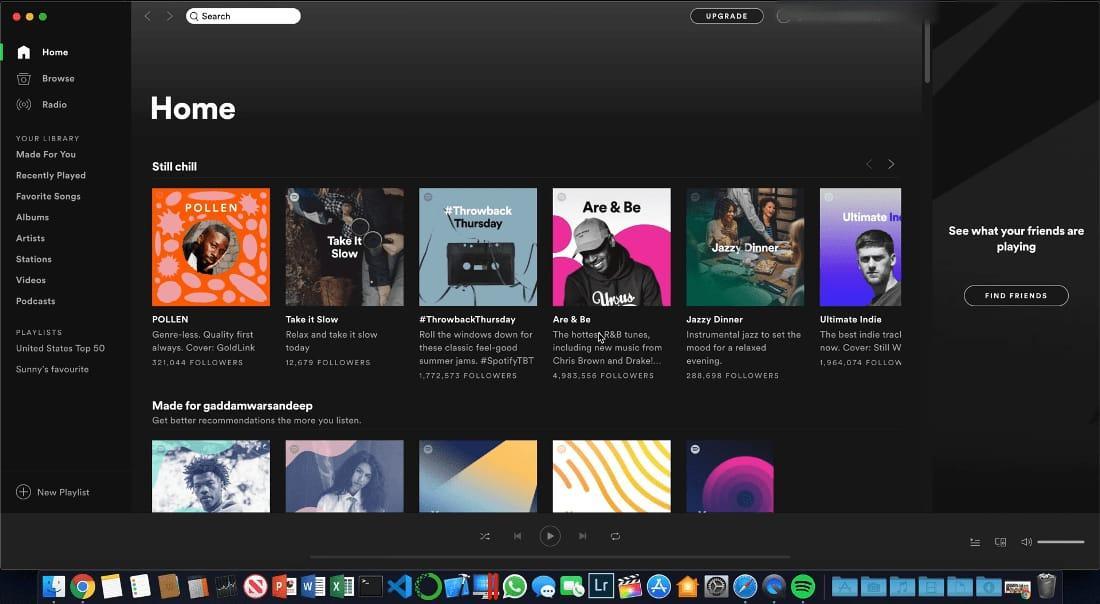Open Microsoft Excel from the dock

pos(342,586)
